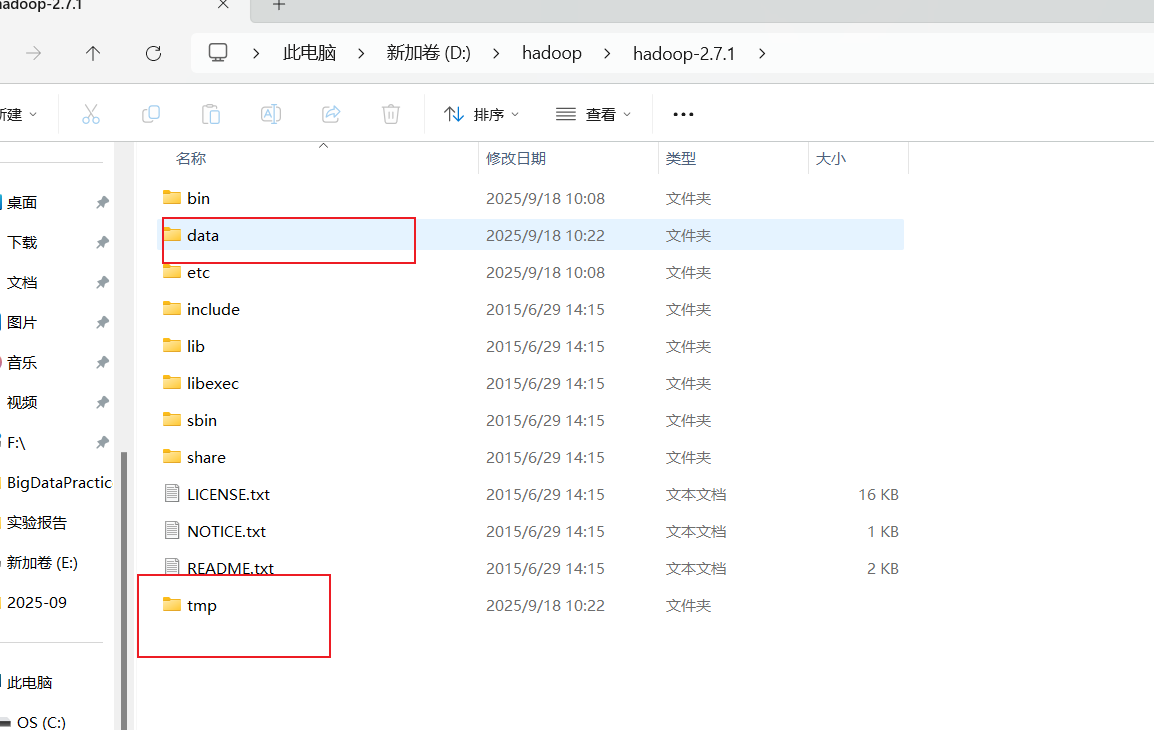This screenshot has width=1154, height=730.
Task: Open the tmp folder
Action: 201,605
